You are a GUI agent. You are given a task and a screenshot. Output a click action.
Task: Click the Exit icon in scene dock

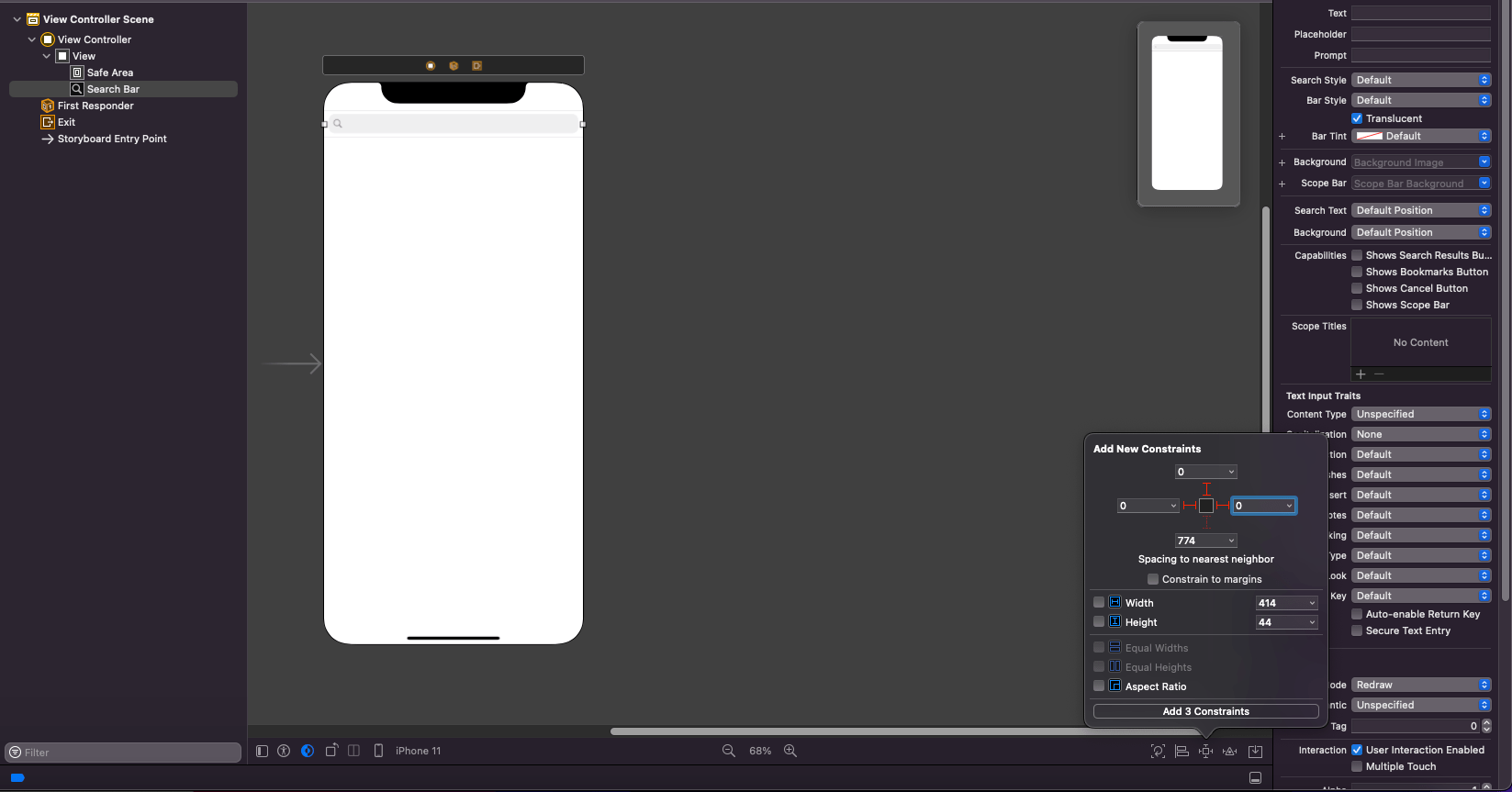tap(476, 65)
